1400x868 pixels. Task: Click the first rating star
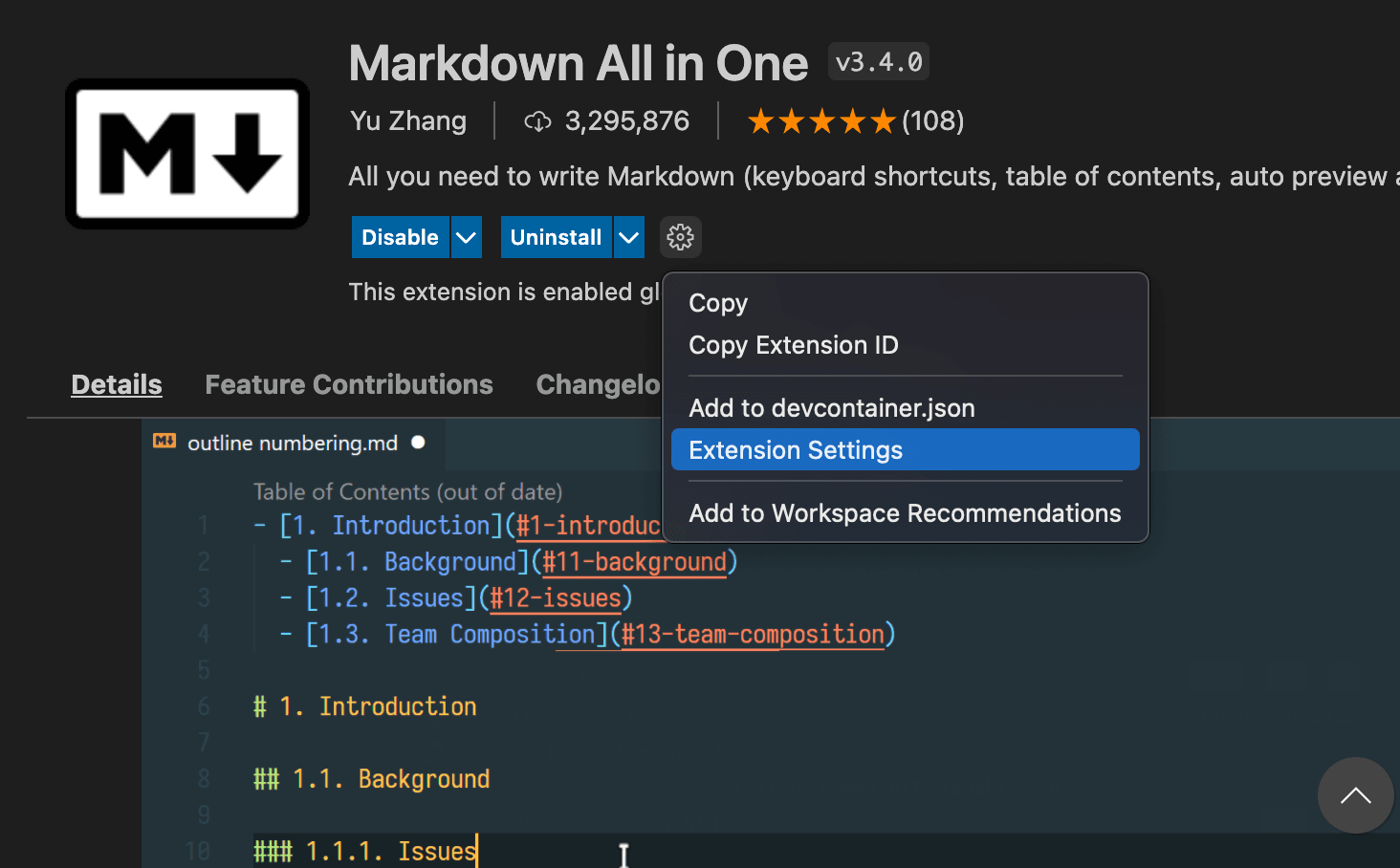coord(760,120)
